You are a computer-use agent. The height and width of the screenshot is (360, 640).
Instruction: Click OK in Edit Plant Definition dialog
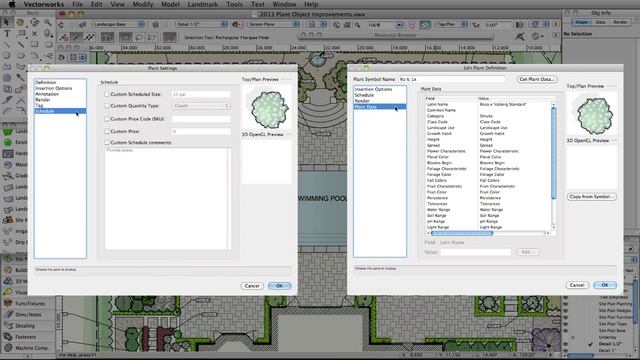[605, 285]
